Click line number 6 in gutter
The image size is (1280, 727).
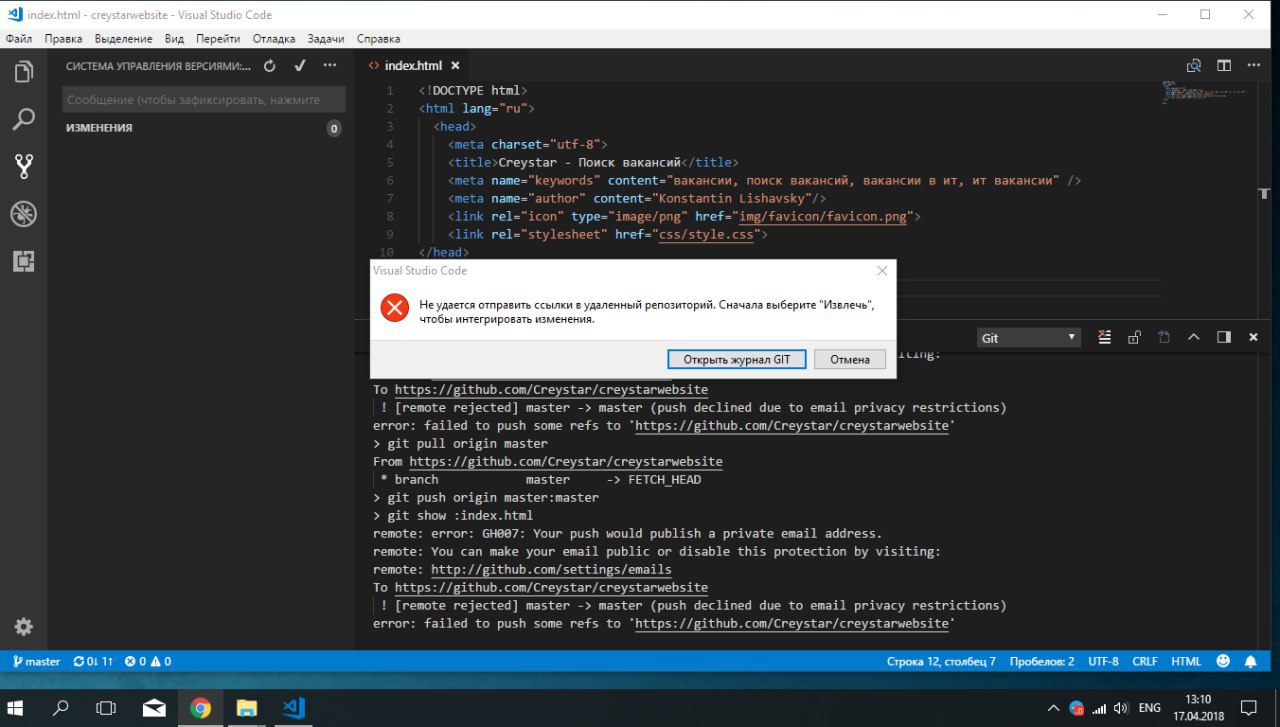click(x=389, y=180)
